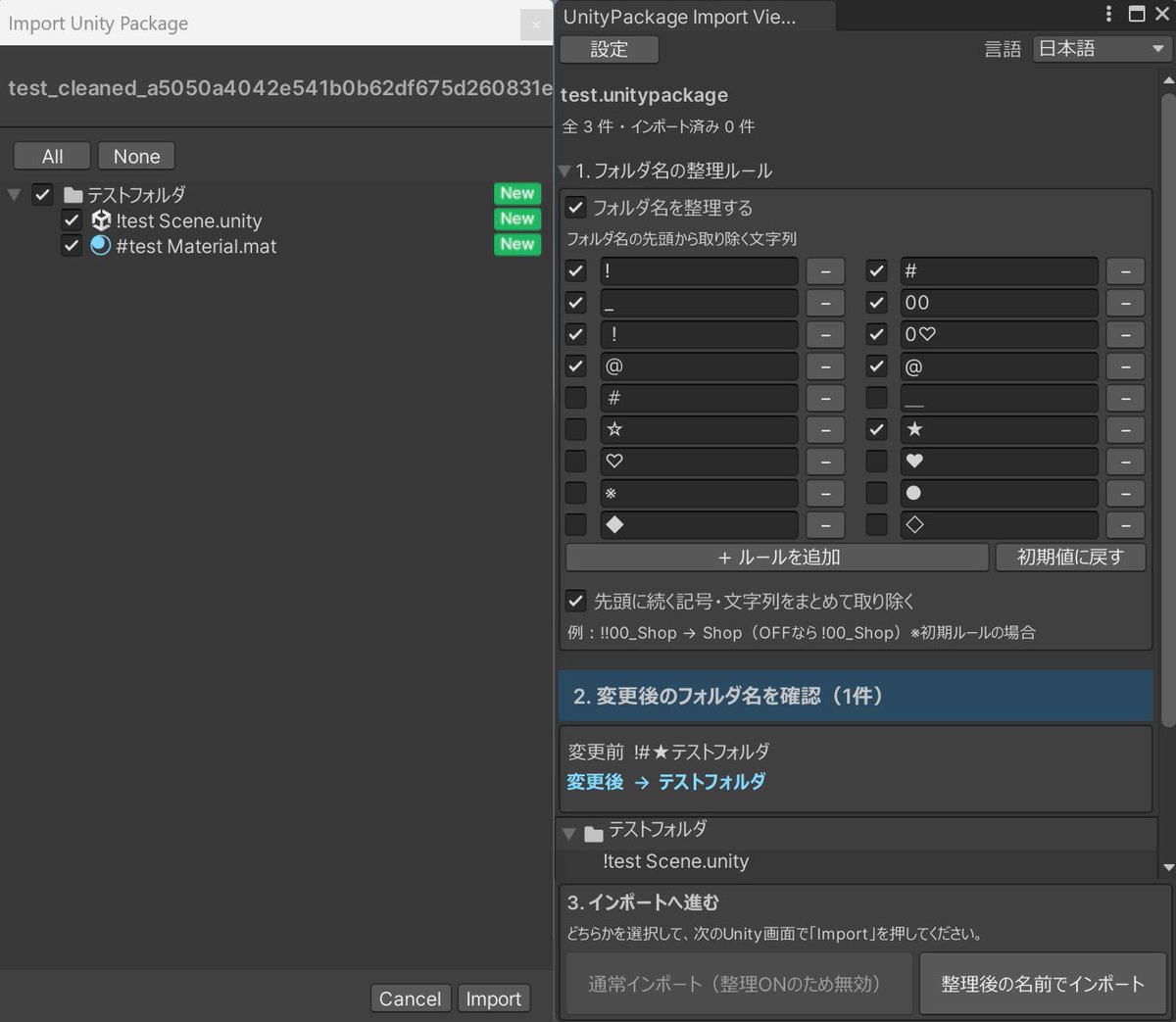This screenshot has height=1022, width=1176.
Task: Click the Import button
Action: [x=494, y=998]
